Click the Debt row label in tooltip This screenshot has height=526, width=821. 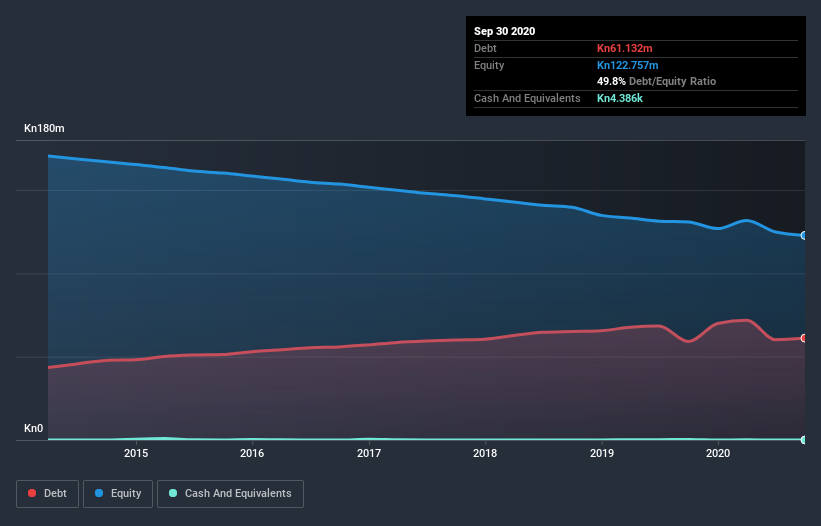click(485, 48)
